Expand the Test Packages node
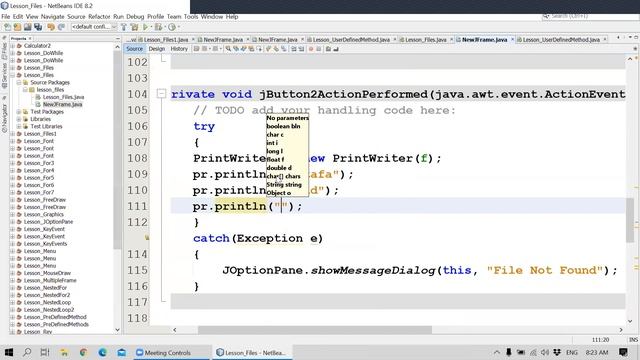This screenshot has width=640, height=360. pyautogui.click(x=19, y=111)
